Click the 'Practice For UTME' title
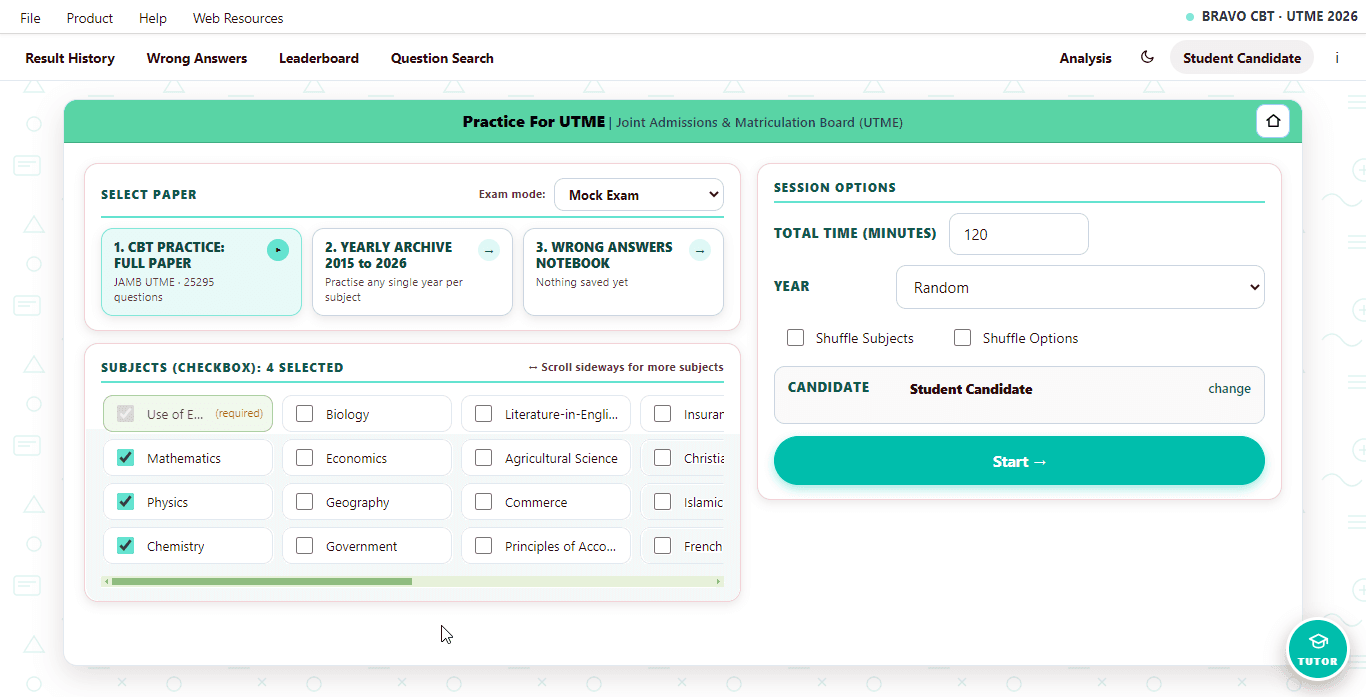Viewport: 1366px width, 697px height. point(534,121)
